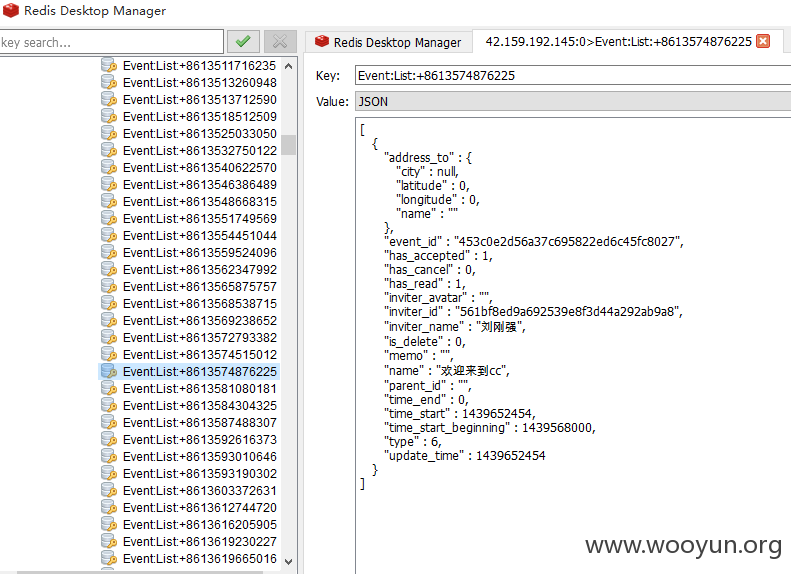791x574 pixels.
Task: Click key icon for Event:List:+8613525033050
Action: pyautogui.click(x=109, y=134)
